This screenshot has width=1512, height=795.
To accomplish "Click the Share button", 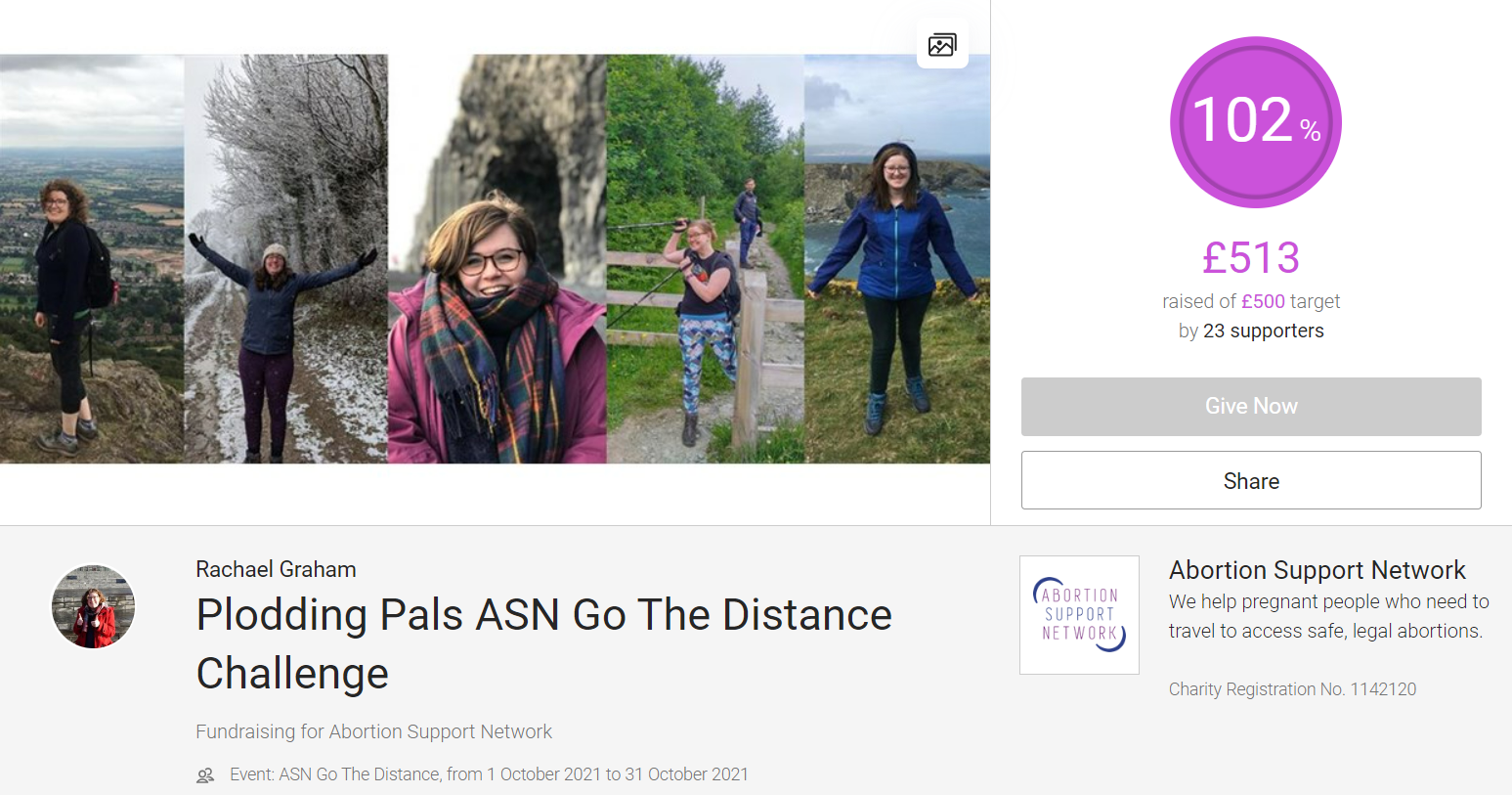I will click(1251, 480).
